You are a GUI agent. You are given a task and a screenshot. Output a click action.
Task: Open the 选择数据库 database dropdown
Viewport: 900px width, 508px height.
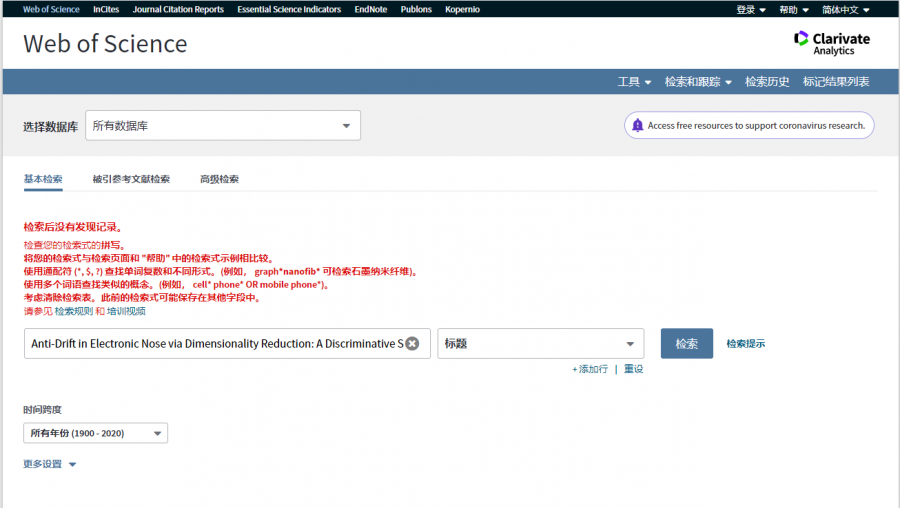tap(222, 126)
